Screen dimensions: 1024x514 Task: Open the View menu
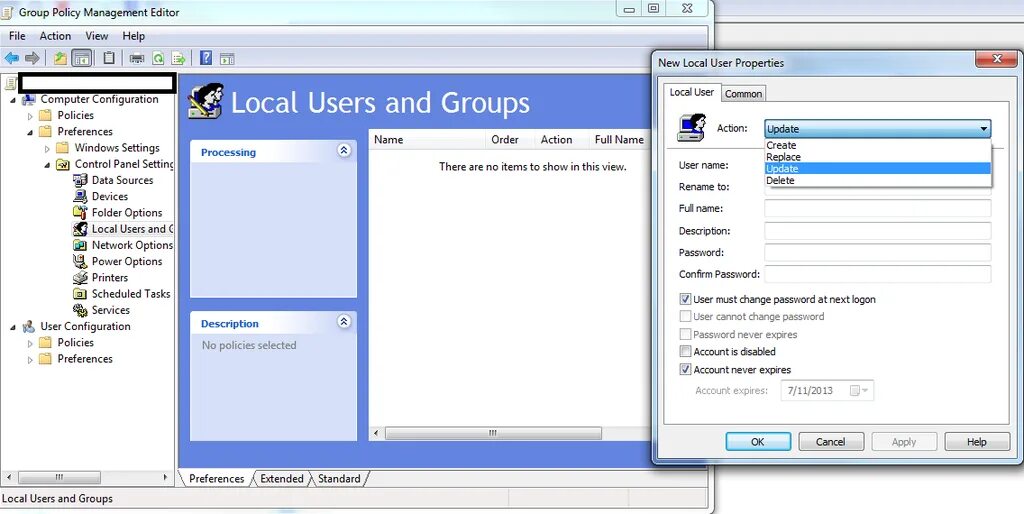pos(97,36)
